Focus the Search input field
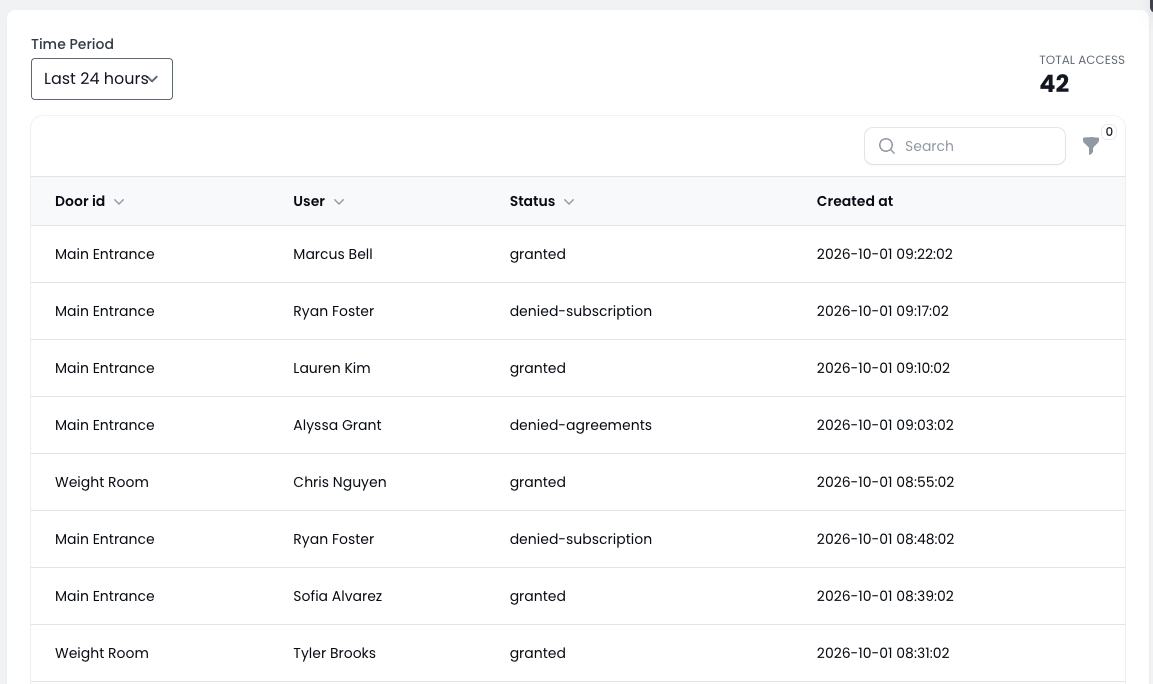 (x=965, y=146)
